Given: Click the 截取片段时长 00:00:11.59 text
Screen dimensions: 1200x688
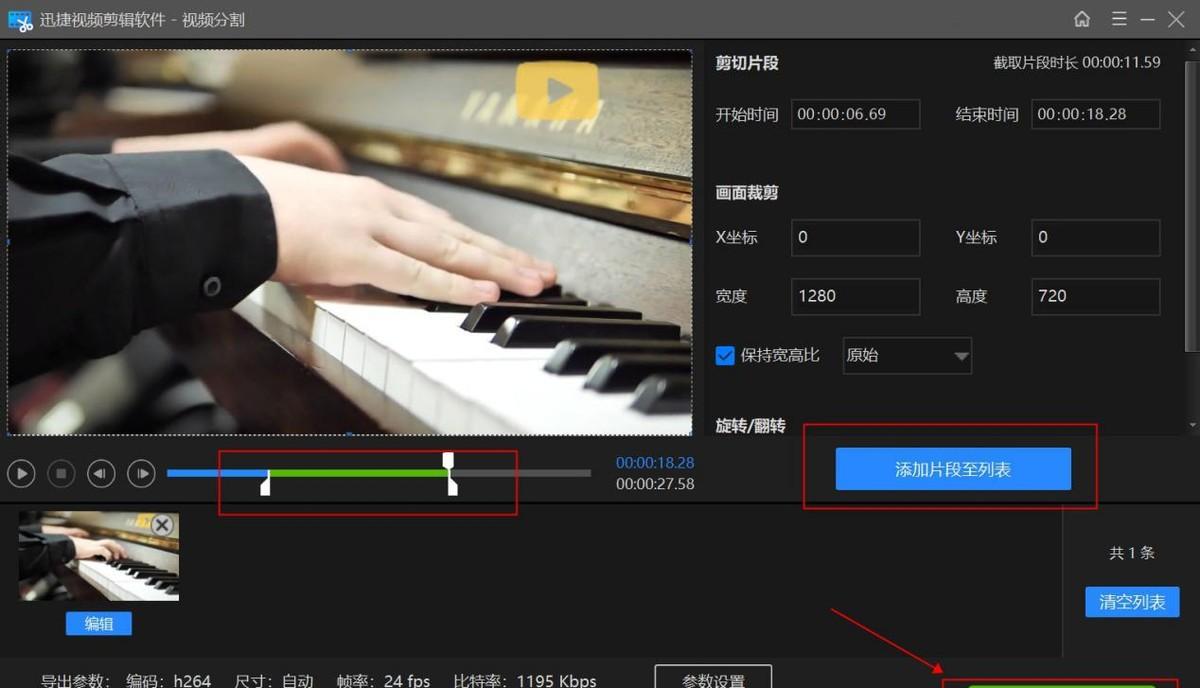Looking at the screenshot, I should pyautogui.click(x=1076, y=62).
